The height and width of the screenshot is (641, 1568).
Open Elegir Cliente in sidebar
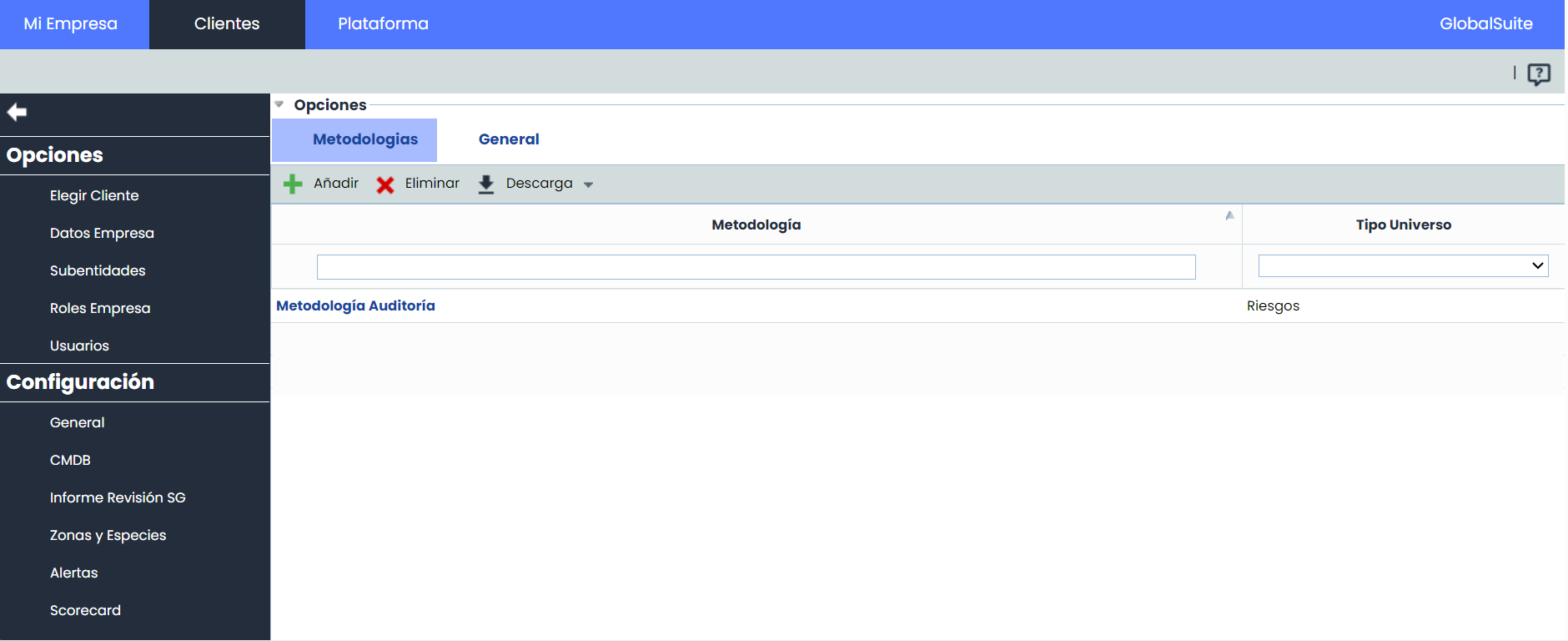pos(94,195)
